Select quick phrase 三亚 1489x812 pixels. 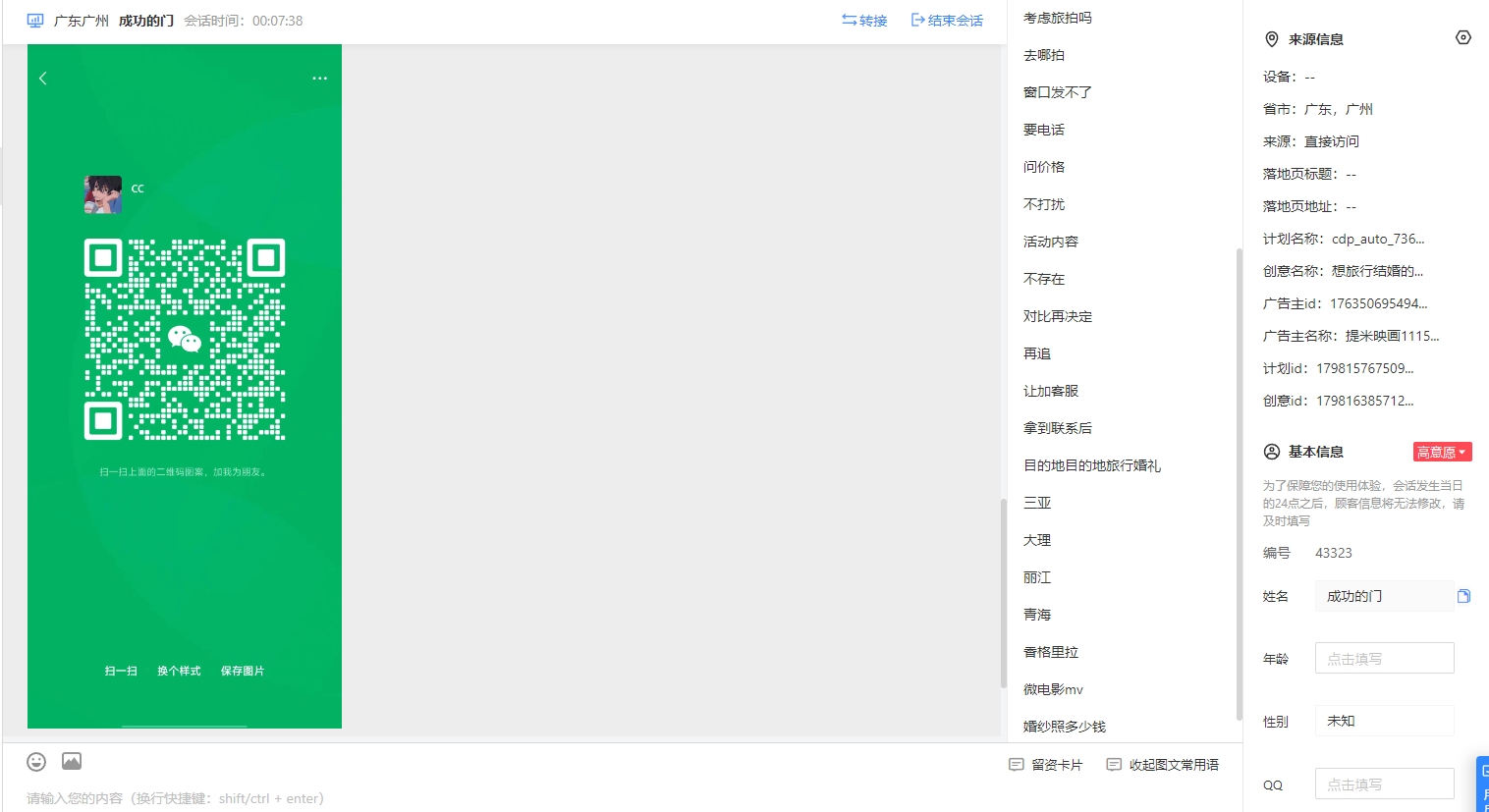pyautogui.click(x=1036, y=503)
